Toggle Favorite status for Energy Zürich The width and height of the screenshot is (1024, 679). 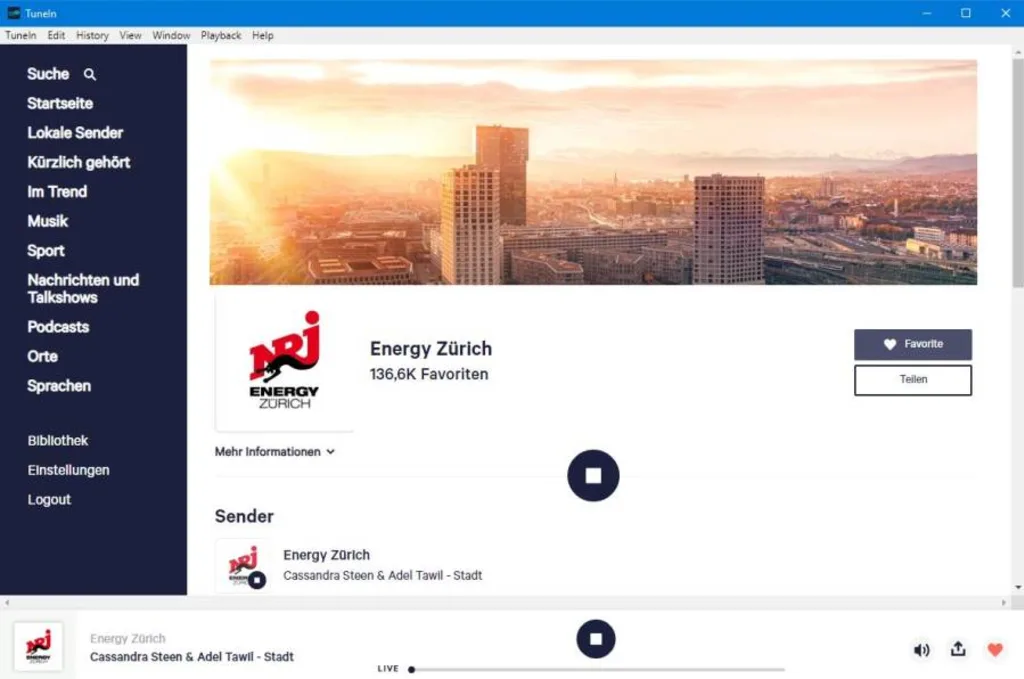pyautogui.click(x=912, y=344)
